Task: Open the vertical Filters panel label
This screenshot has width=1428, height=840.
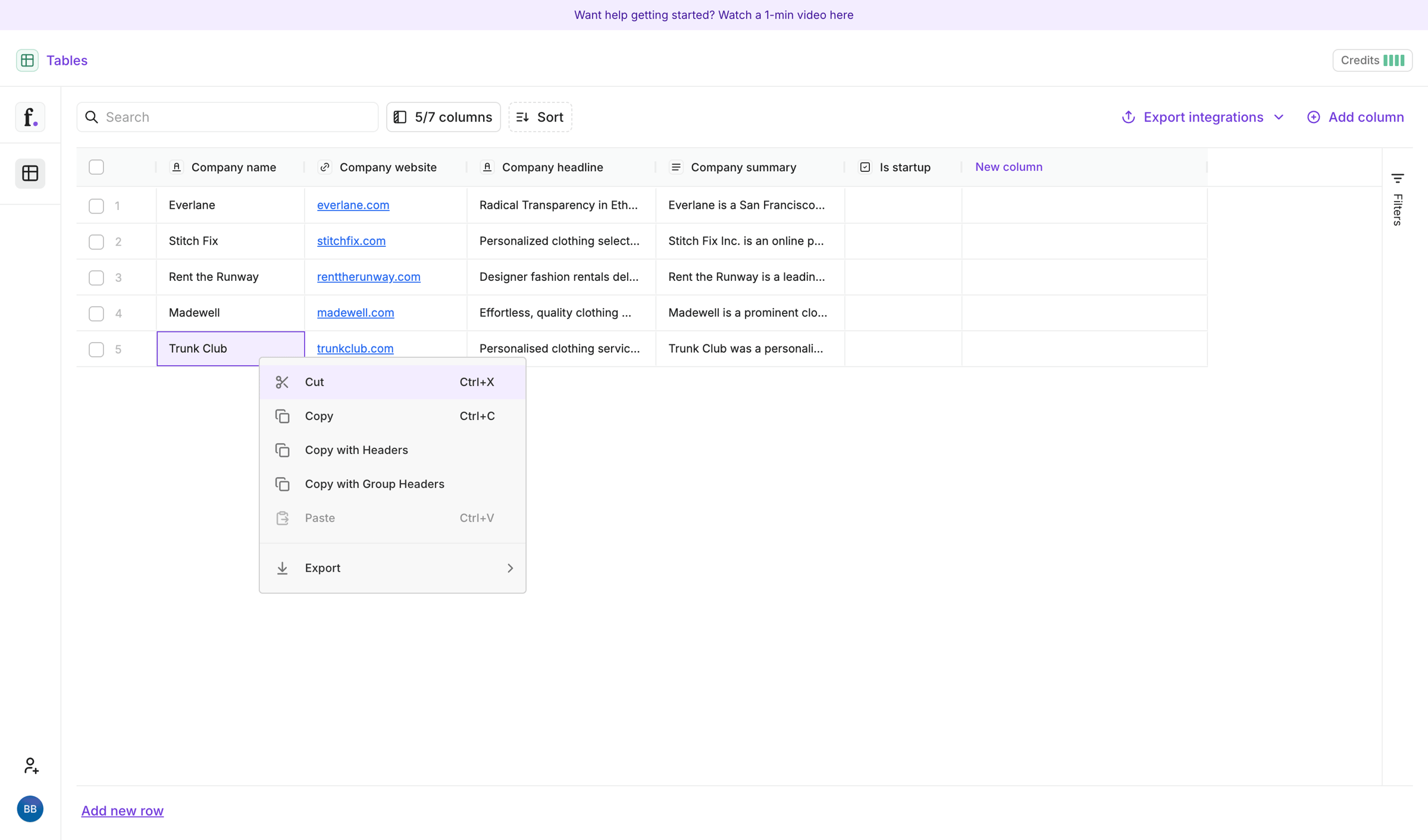Action: 1398,209
